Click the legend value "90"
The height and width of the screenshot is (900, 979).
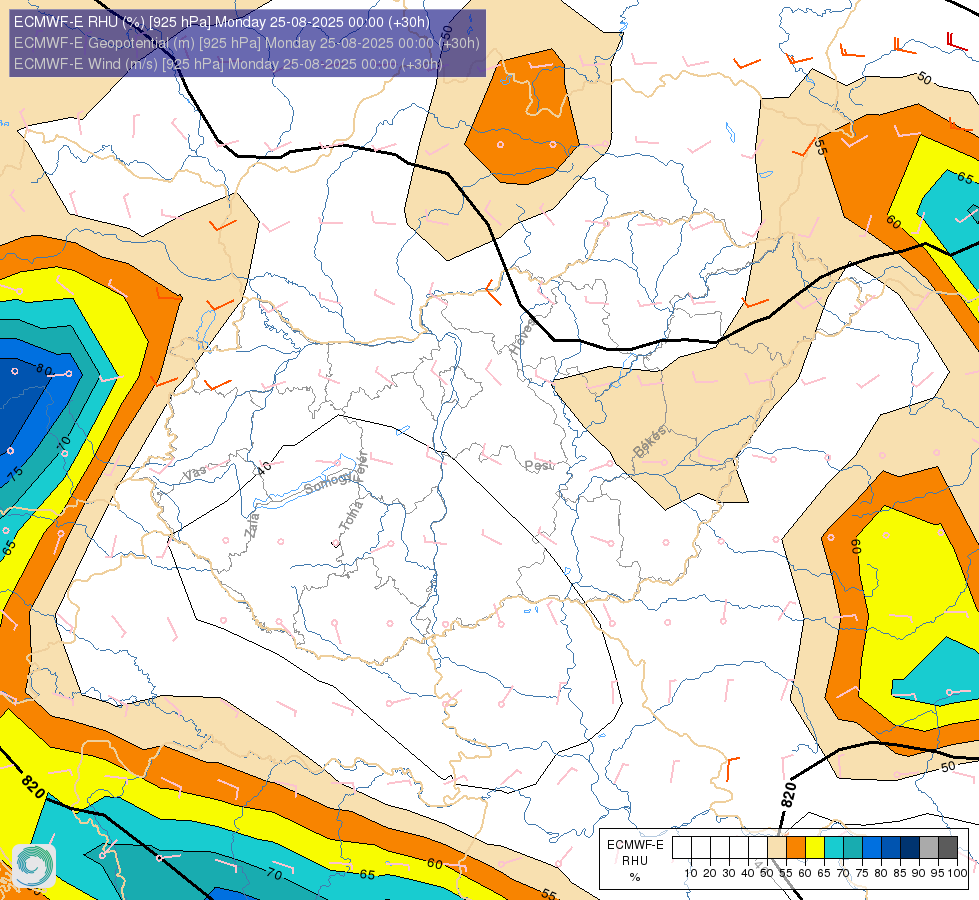pos(919,873)
